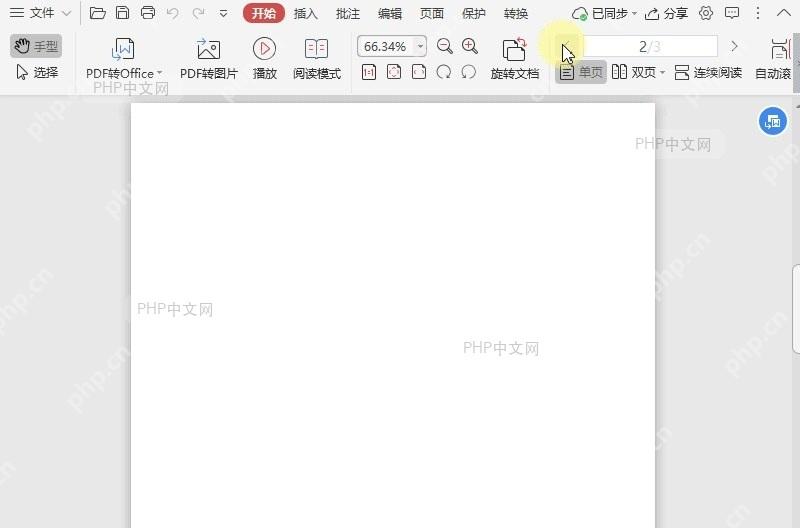
Task: Click the 66.34% zoom level field
Action: (x=385, y=46)
